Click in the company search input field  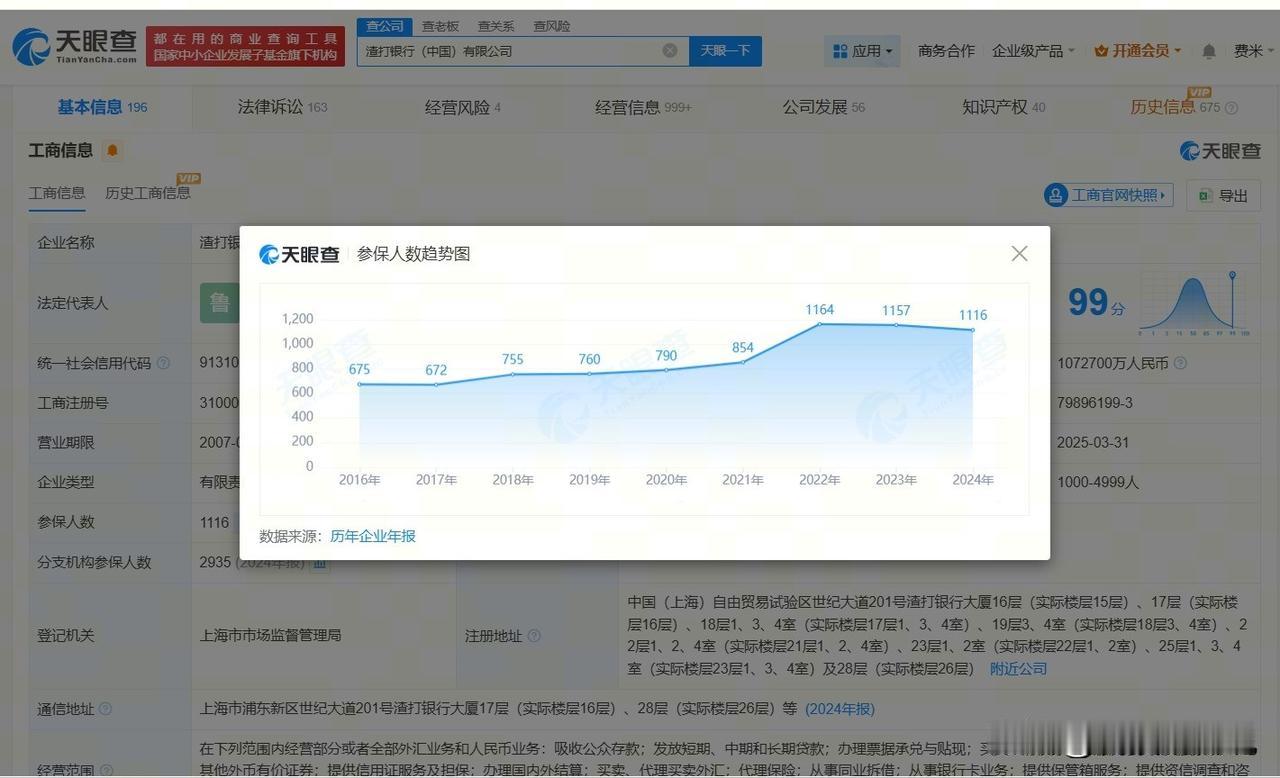[x=510, y=51]
